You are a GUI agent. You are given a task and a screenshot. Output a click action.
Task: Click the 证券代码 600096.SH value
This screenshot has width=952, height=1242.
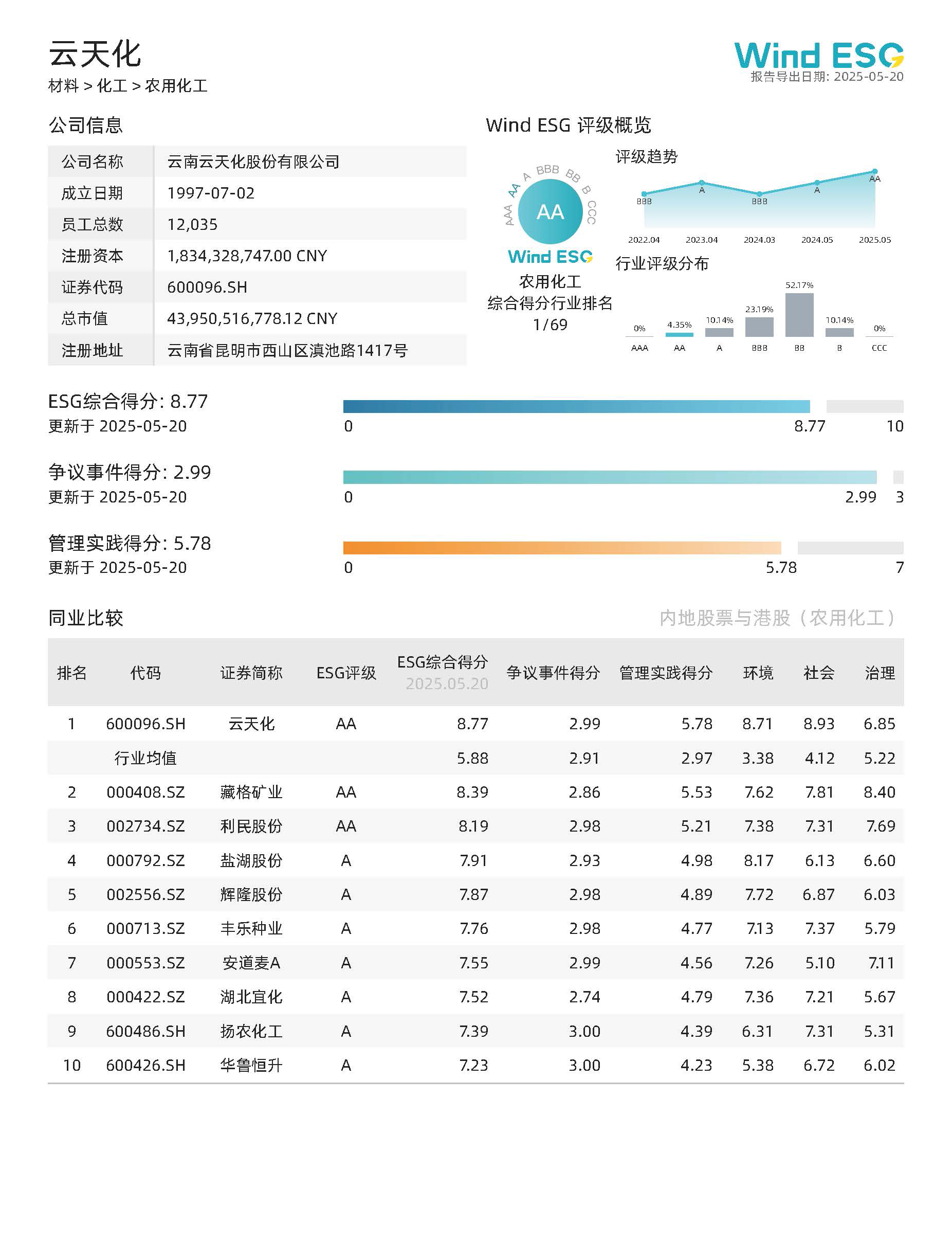click(207, 287)
